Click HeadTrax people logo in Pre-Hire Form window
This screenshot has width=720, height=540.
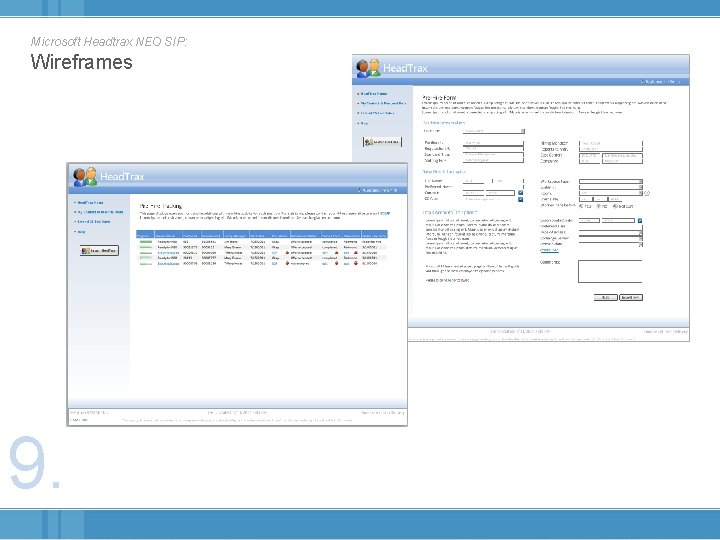(369, 68)
